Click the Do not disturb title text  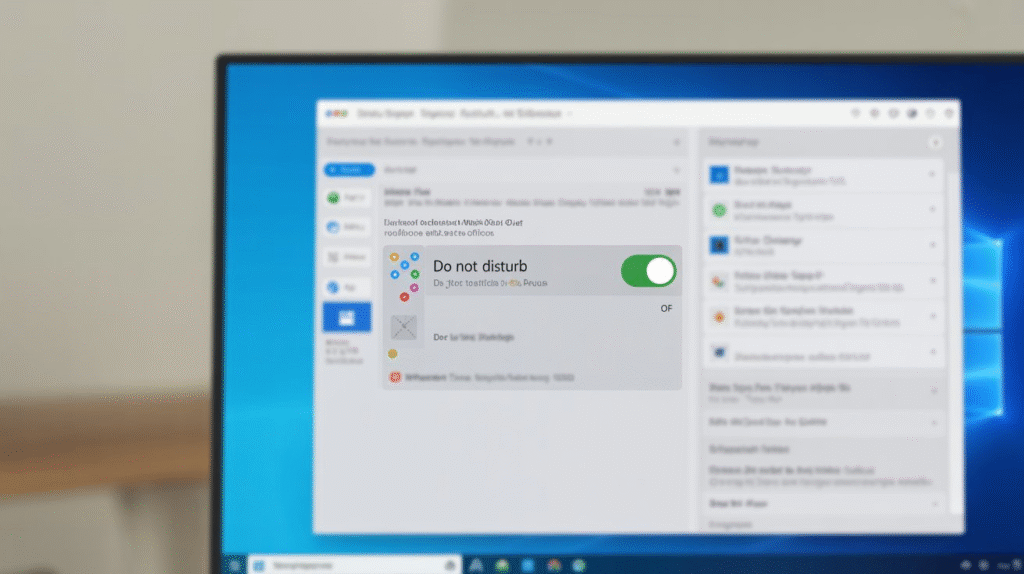coord(480,267)
